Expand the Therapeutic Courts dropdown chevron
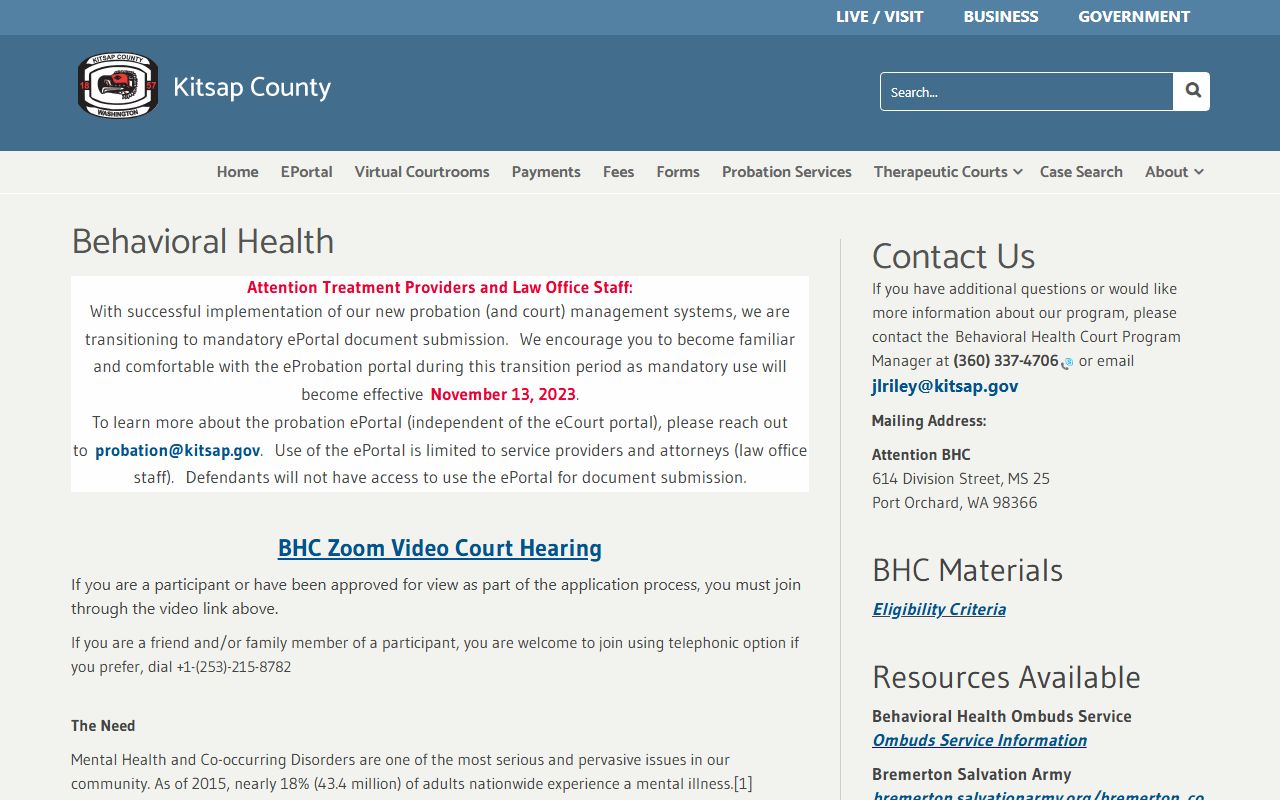Image resolution: width=1280 pixels, height=800 pixels. (1018, 172)
